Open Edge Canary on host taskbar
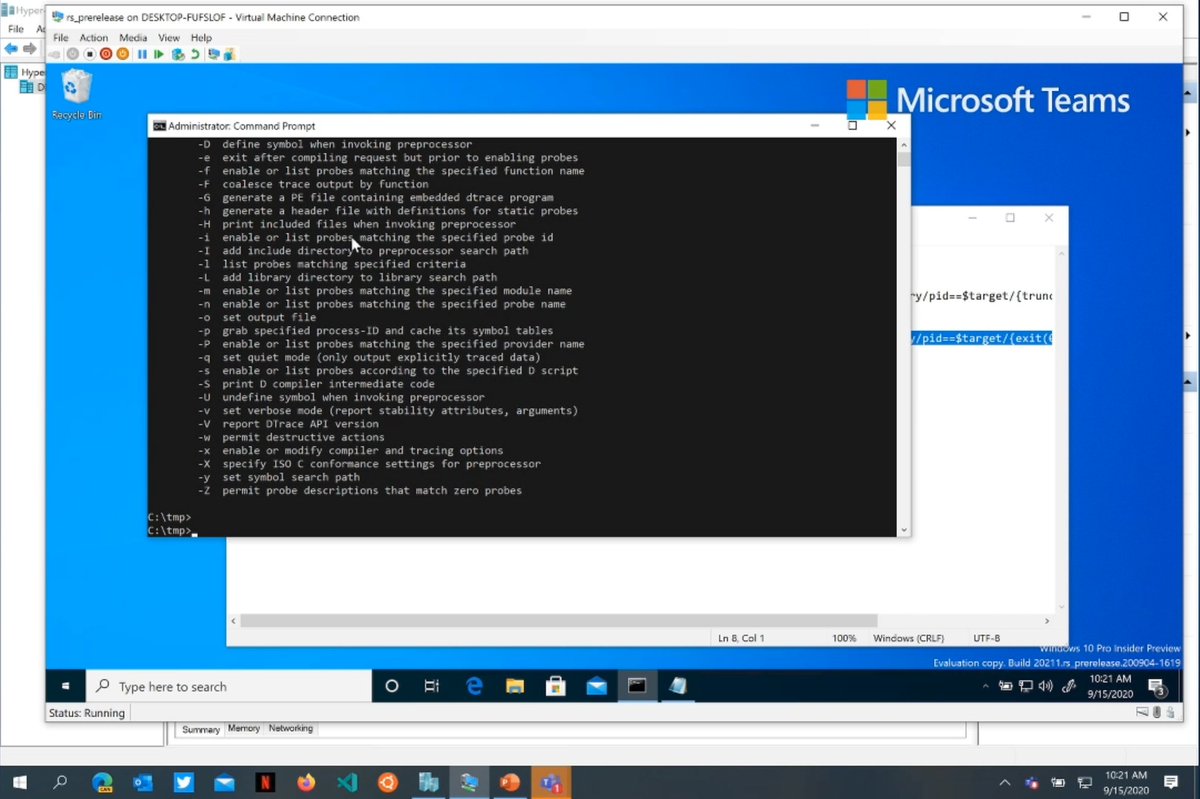The height and width of the screenshot is (799, 1200). (x=102, y=782)
